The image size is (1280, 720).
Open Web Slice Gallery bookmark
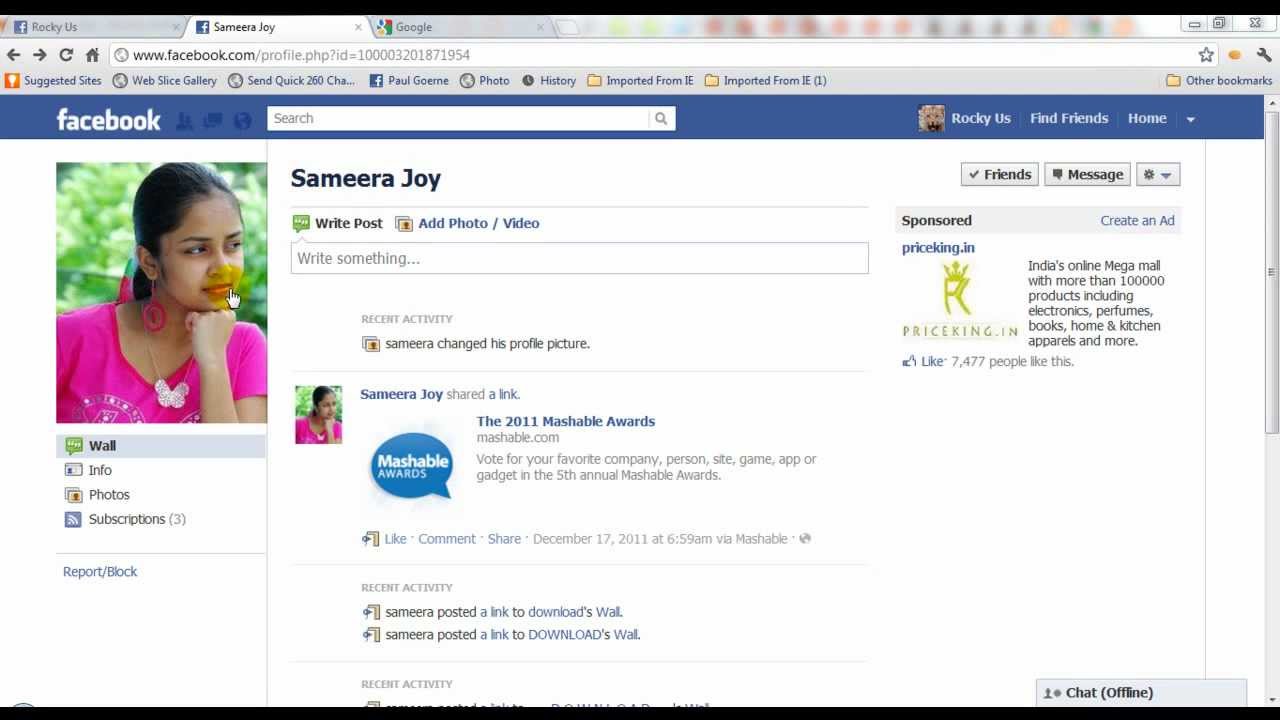(165, 81)
